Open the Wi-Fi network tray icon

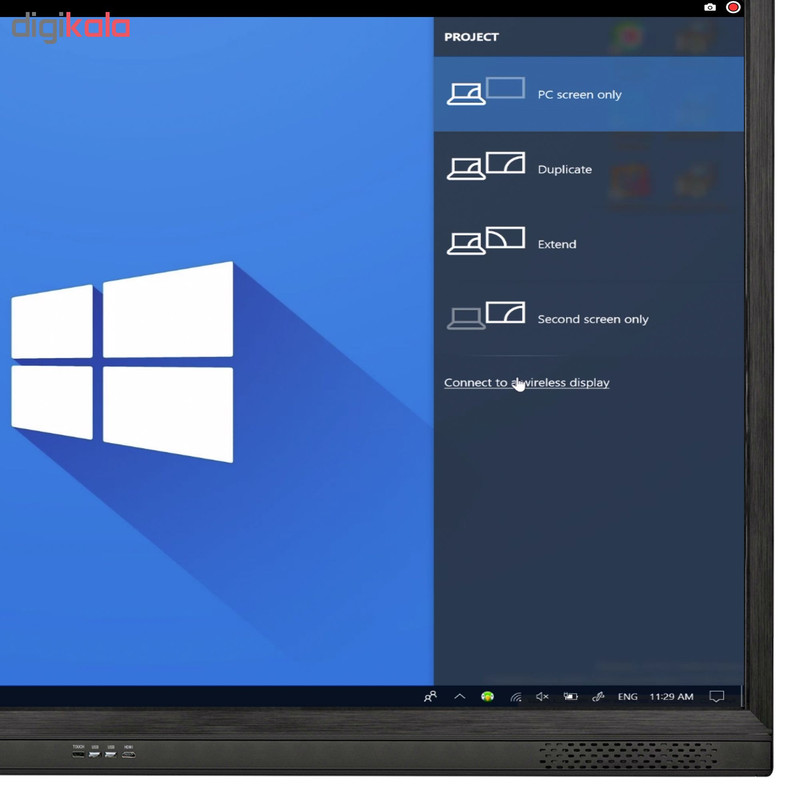coord(516,696)
